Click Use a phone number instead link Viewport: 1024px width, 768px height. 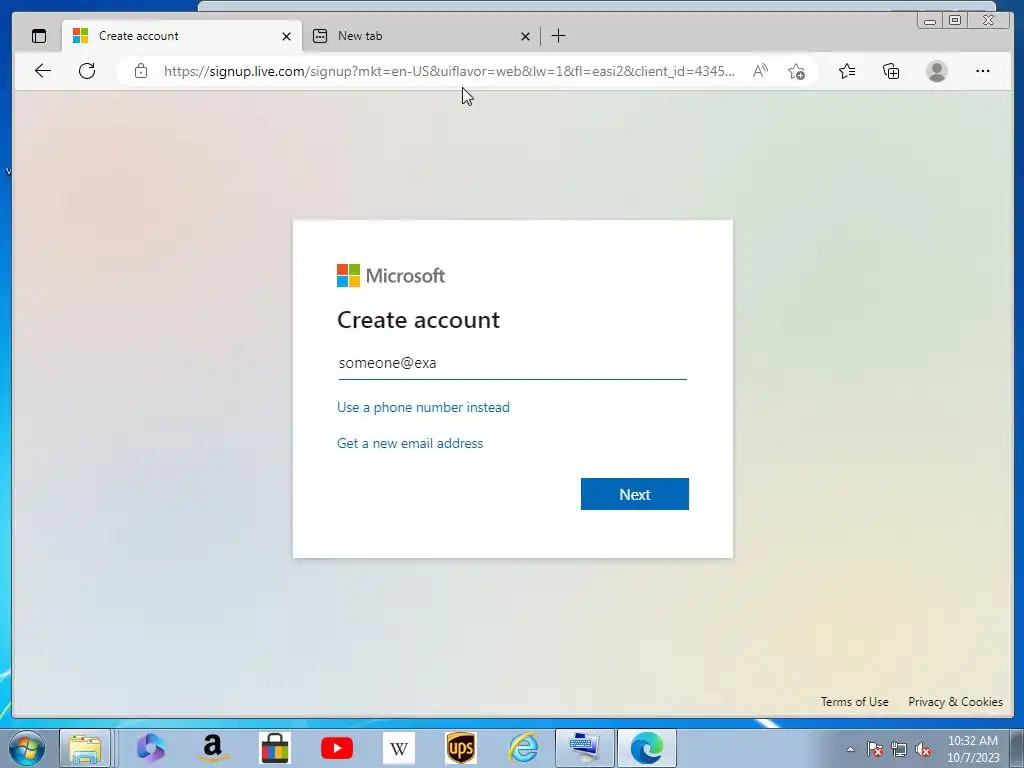(x=423, y=408)
